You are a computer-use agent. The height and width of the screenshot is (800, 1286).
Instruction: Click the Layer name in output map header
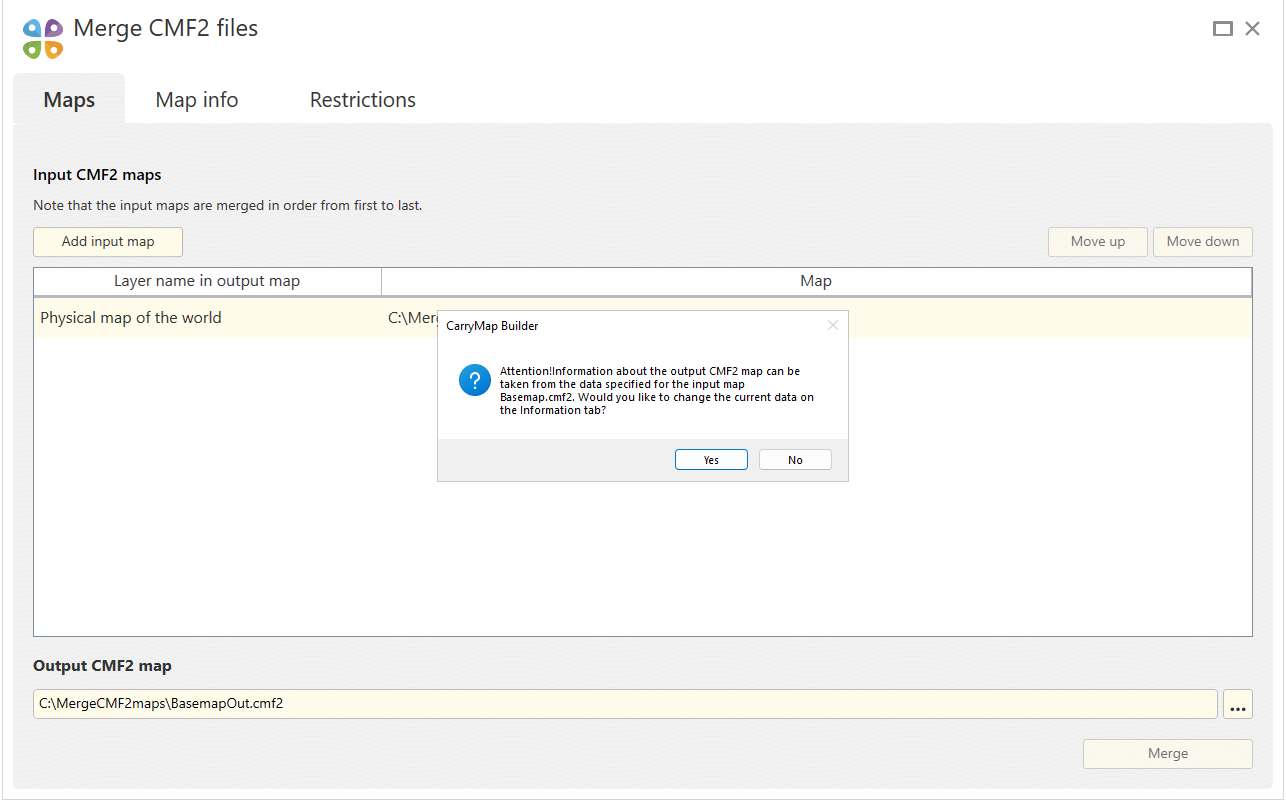point(207,281)
